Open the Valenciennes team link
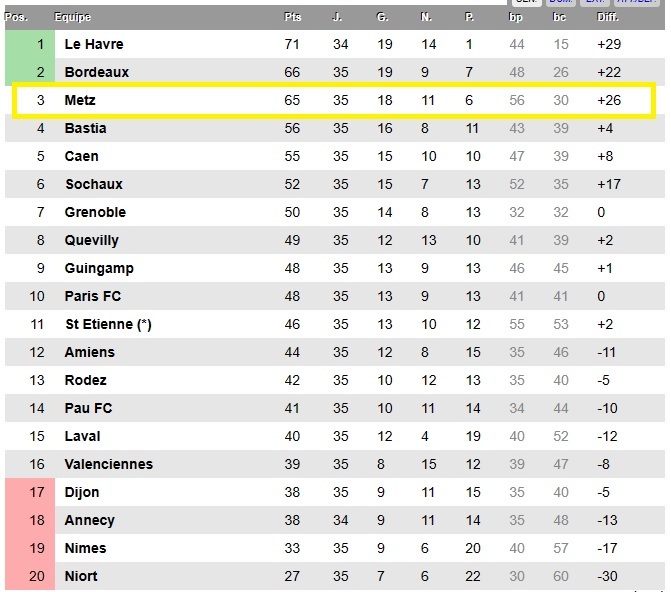 (x=109, y=464)
